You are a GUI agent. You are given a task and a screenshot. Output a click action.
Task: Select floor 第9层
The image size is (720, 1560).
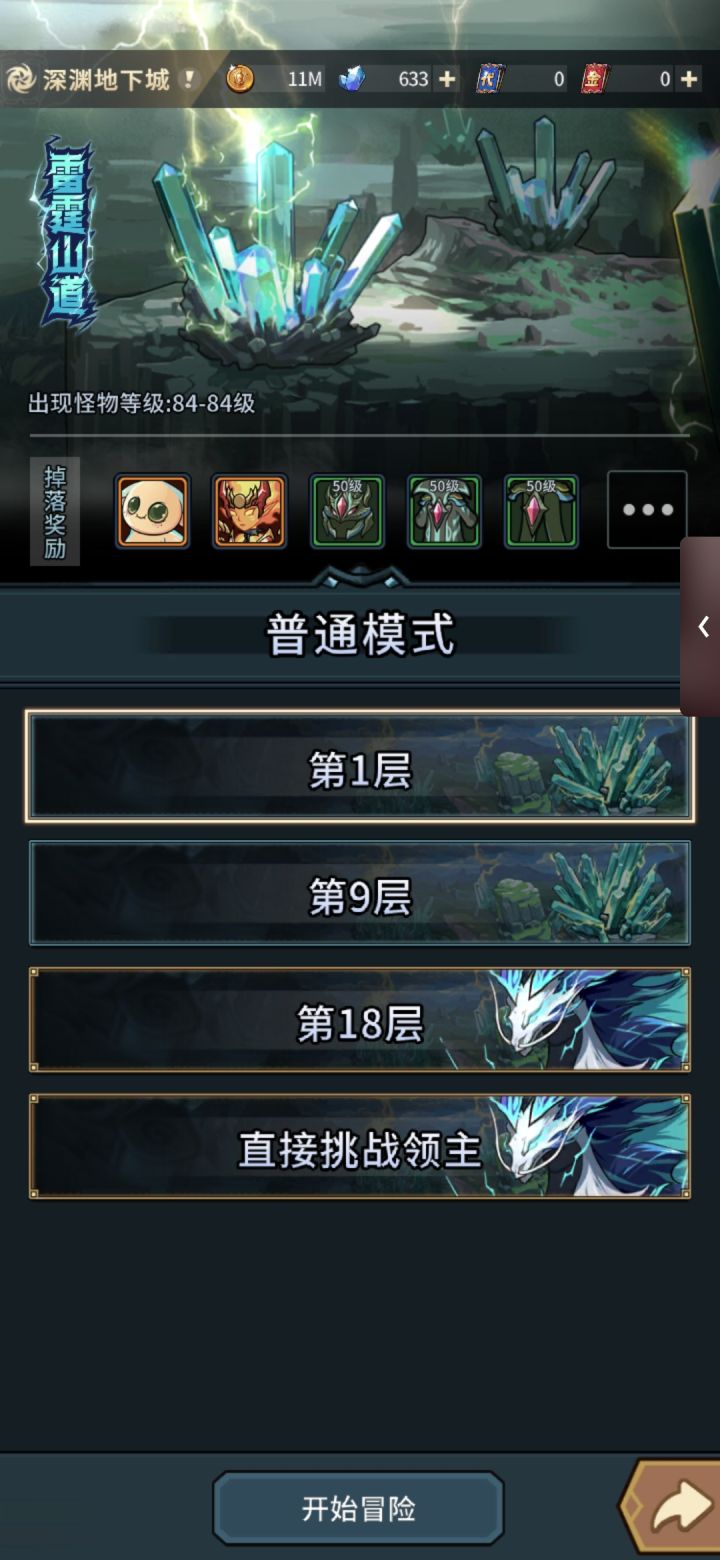[360, 893]
